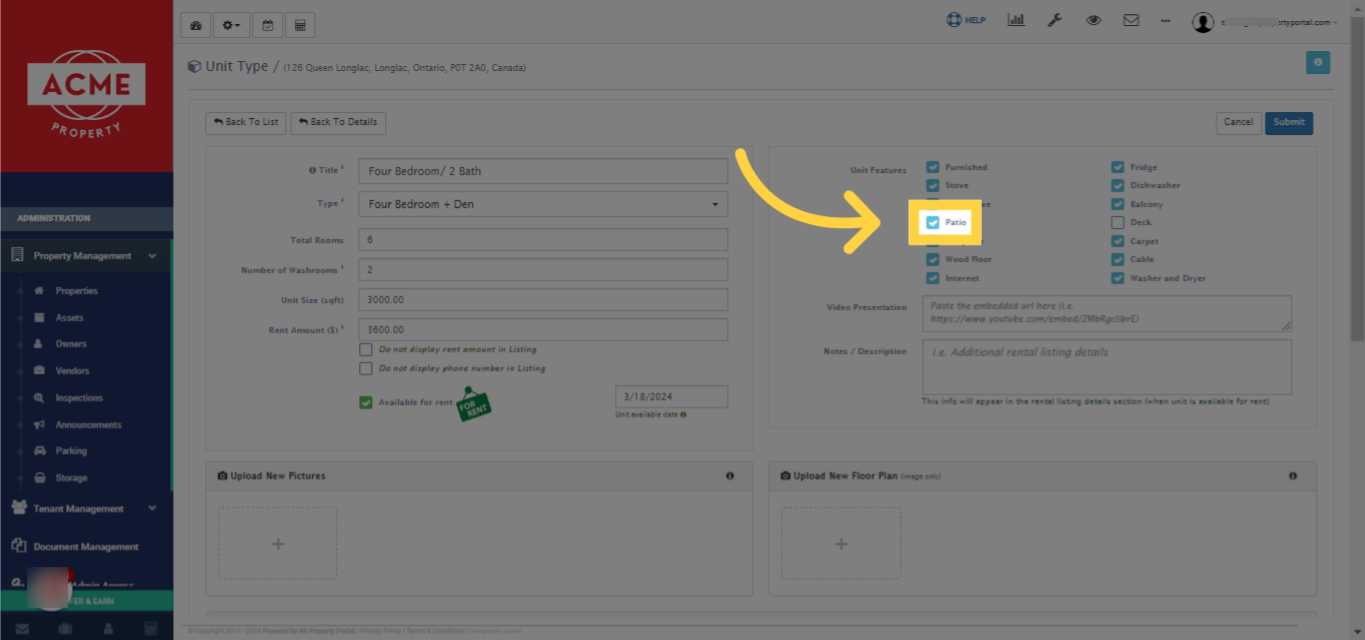Uncheck the Fridge feature
The height and width of the screenshot is (640, 1365).
(x=1118, y=168)
